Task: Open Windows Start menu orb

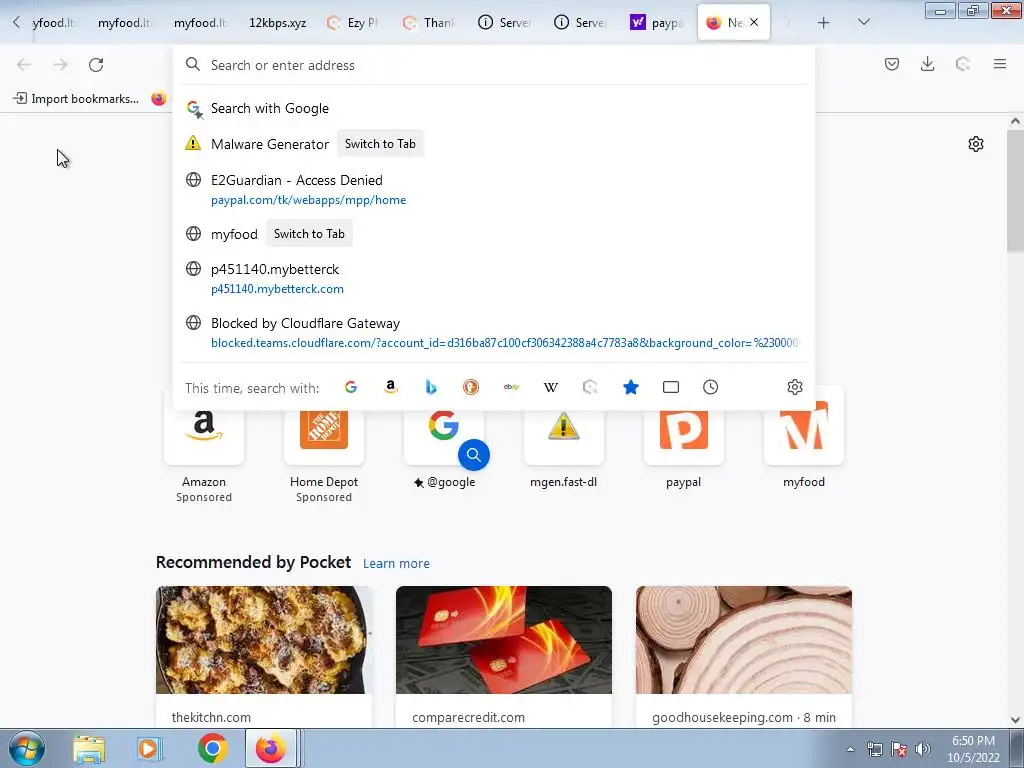Action: tap(27, 748)
